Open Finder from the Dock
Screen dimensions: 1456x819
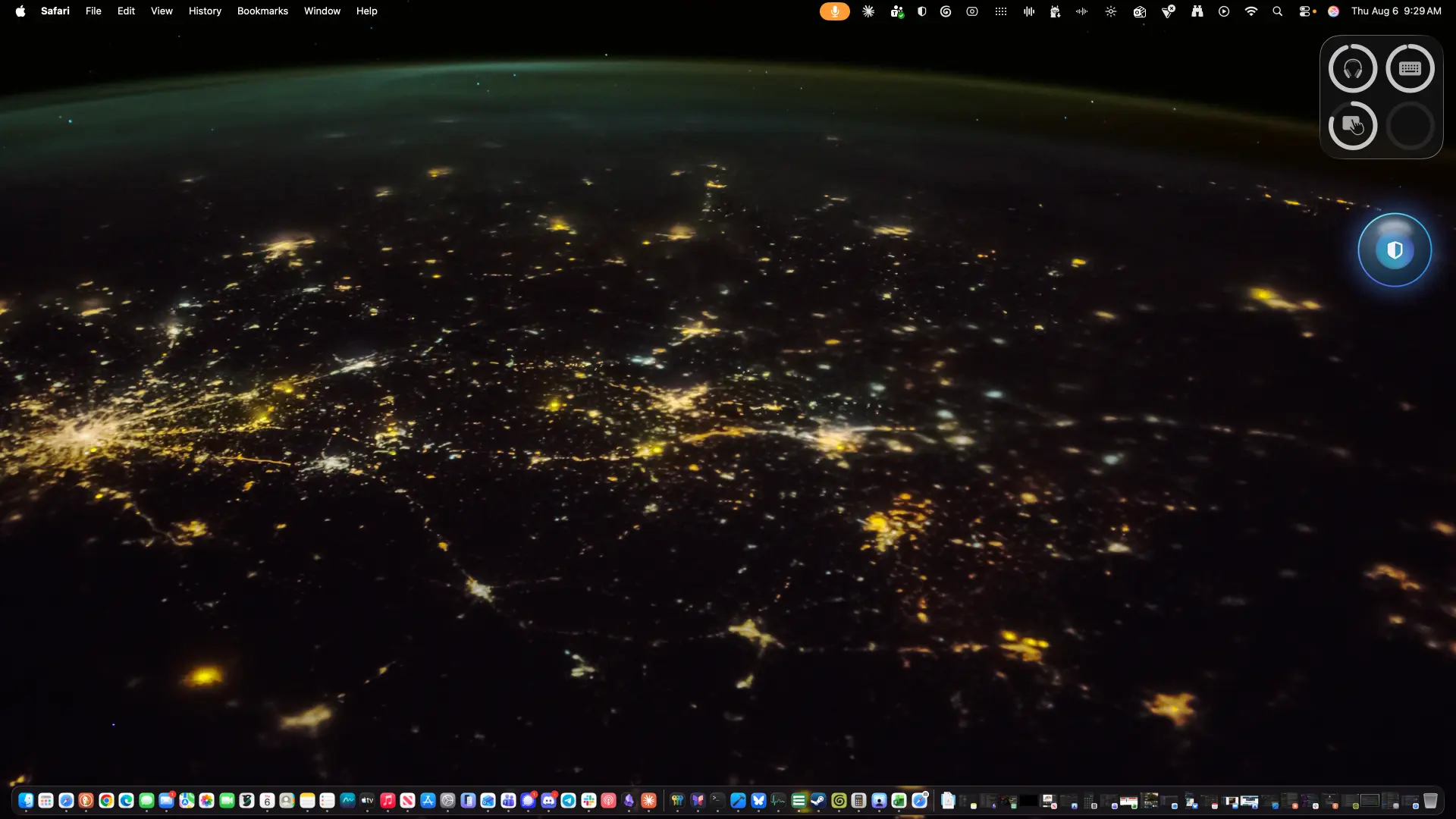26,800
